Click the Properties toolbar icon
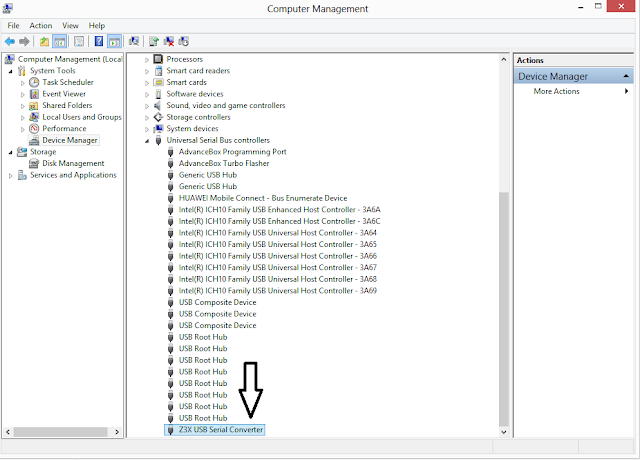Image resolution: width=640 pixels, height=460 pixels. 79,41
